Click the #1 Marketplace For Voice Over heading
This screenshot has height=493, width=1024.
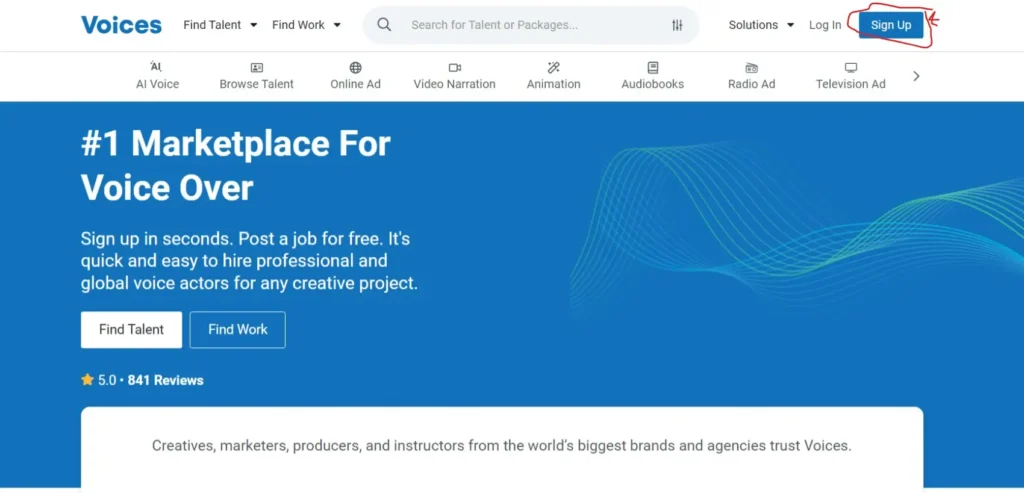[x=235, y=167]
